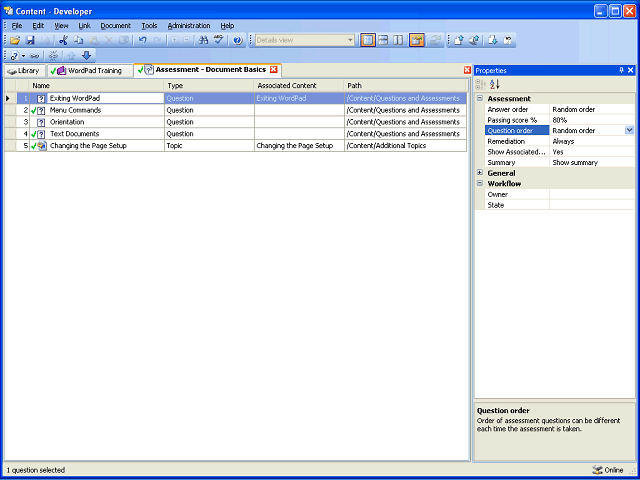Click the /Content/Additional Topics path cell
640x480 pixels.
click(x=405, y=146)
